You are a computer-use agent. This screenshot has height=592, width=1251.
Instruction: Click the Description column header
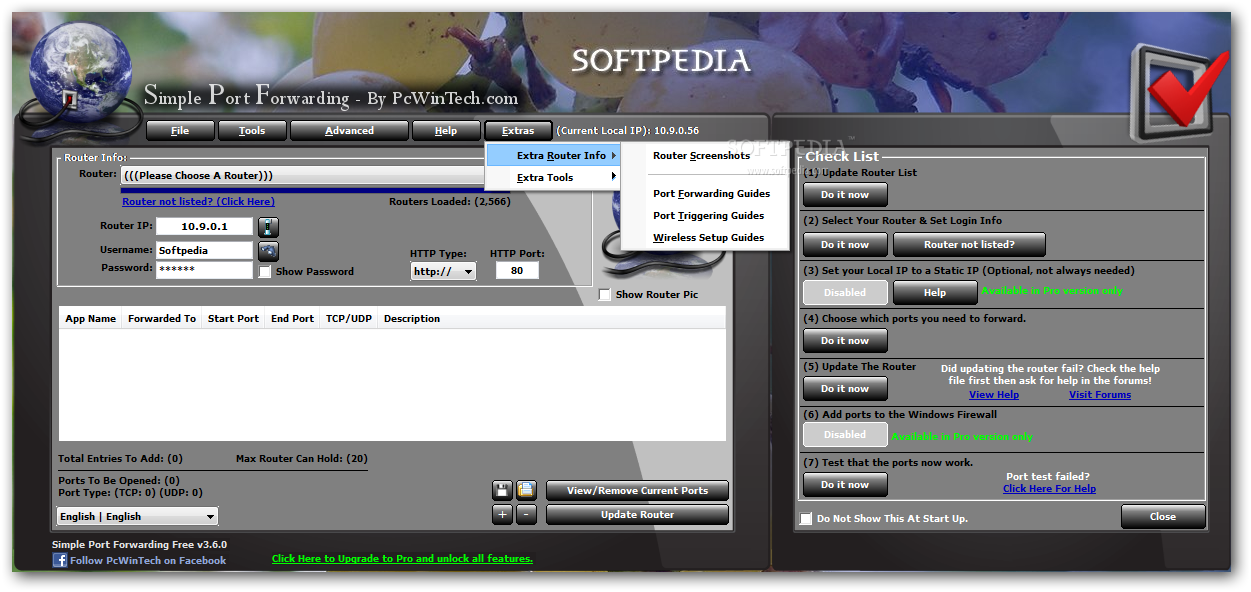pos(412,319)
